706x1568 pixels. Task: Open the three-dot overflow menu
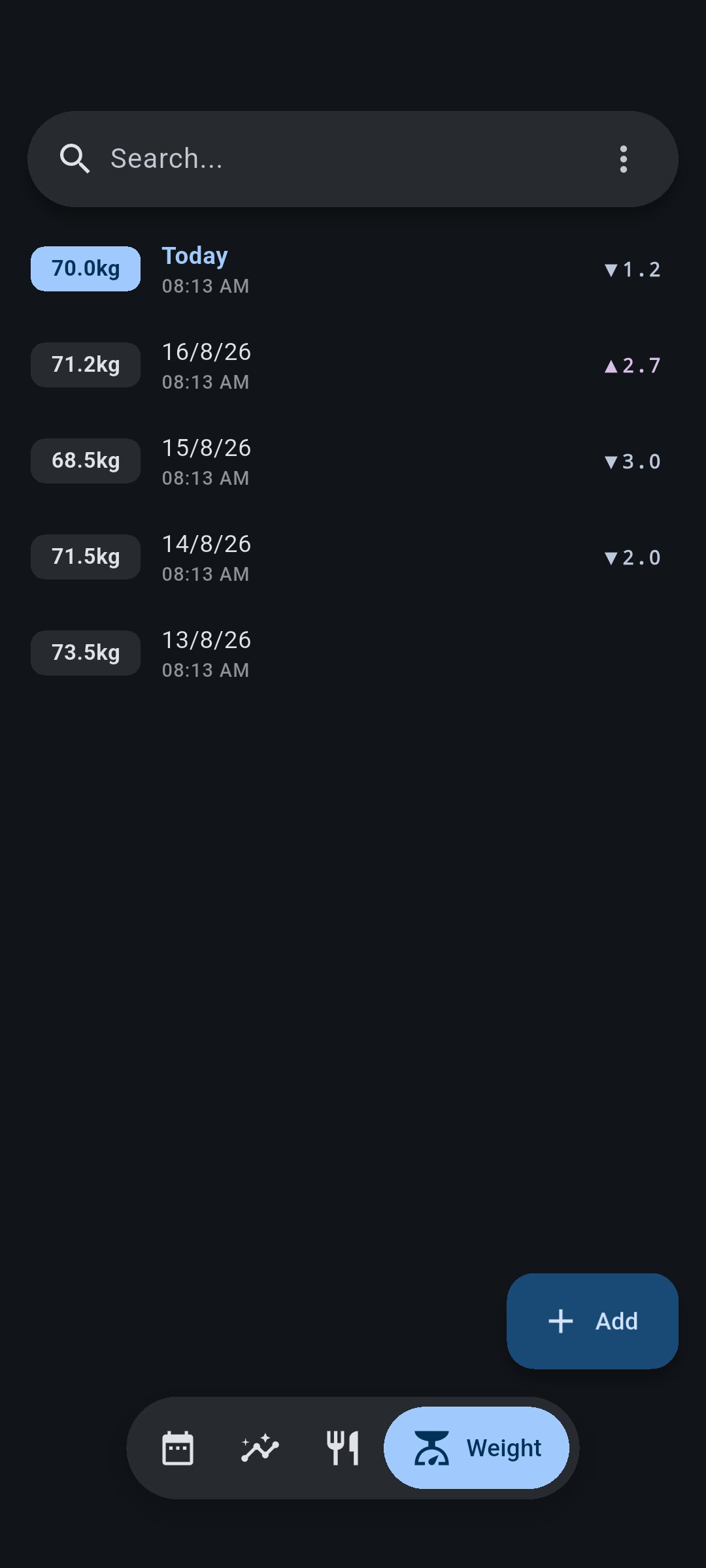pos(624,159)
